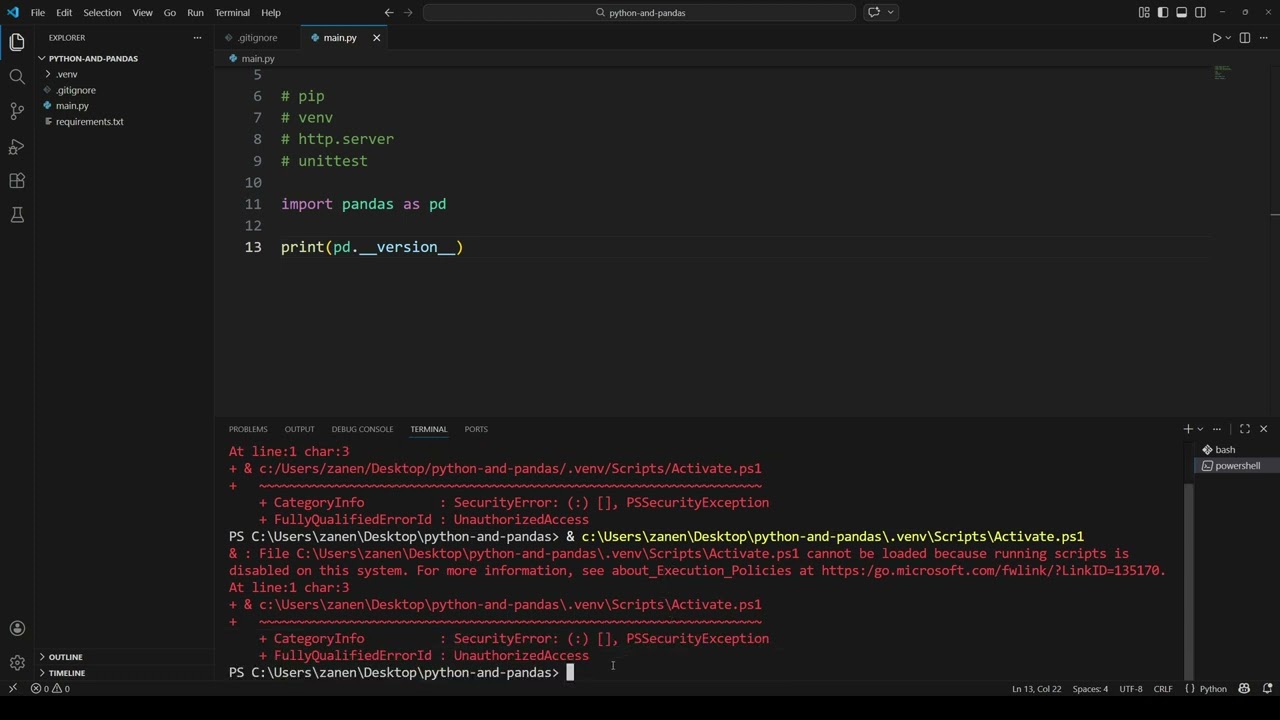Open the Accounts icon in activity bar

pyautogui.click(x=17, y=628)
